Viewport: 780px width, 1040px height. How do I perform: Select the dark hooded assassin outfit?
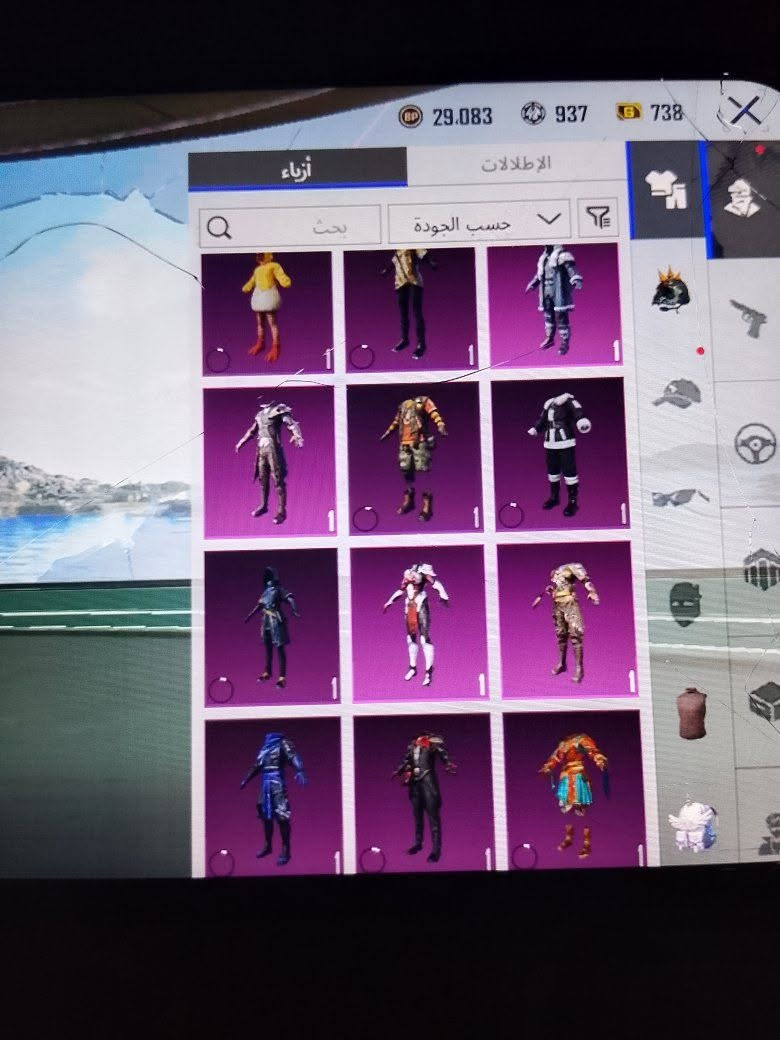pos(272,626)
